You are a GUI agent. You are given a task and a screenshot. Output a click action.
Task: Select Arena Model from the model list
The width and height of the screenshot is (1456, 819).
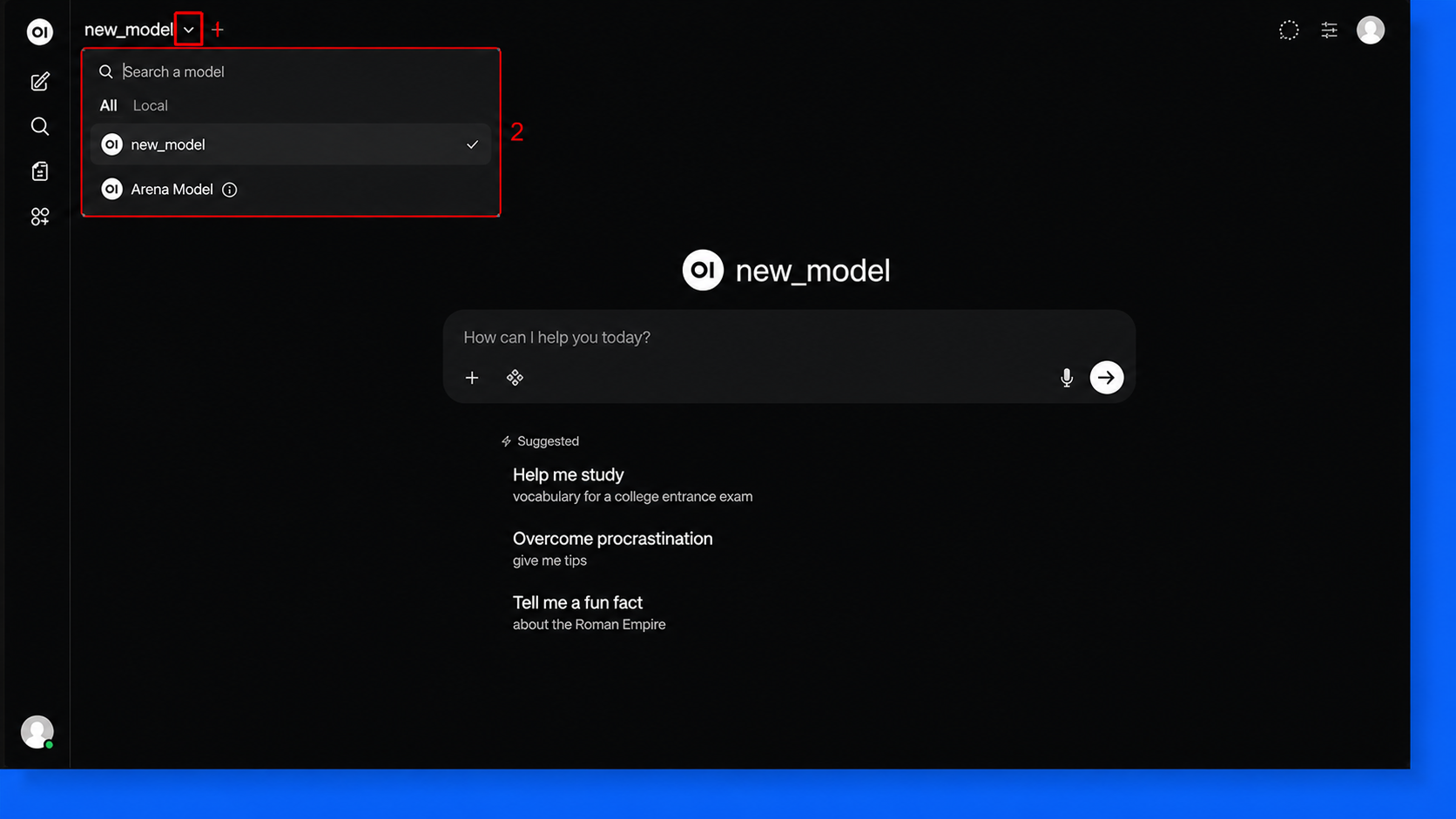[x=291, y=189]
